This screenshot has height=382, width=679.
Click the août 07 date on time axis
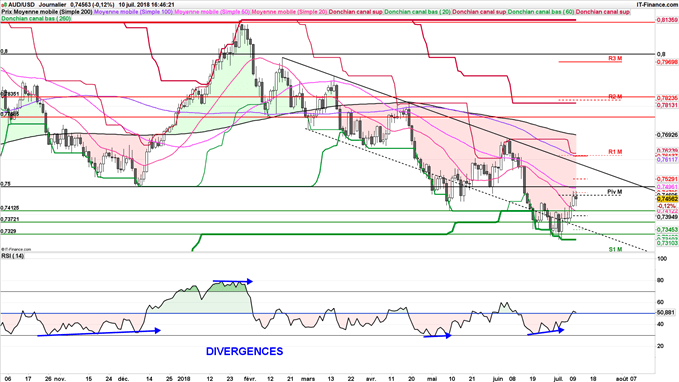click(627, 379)
